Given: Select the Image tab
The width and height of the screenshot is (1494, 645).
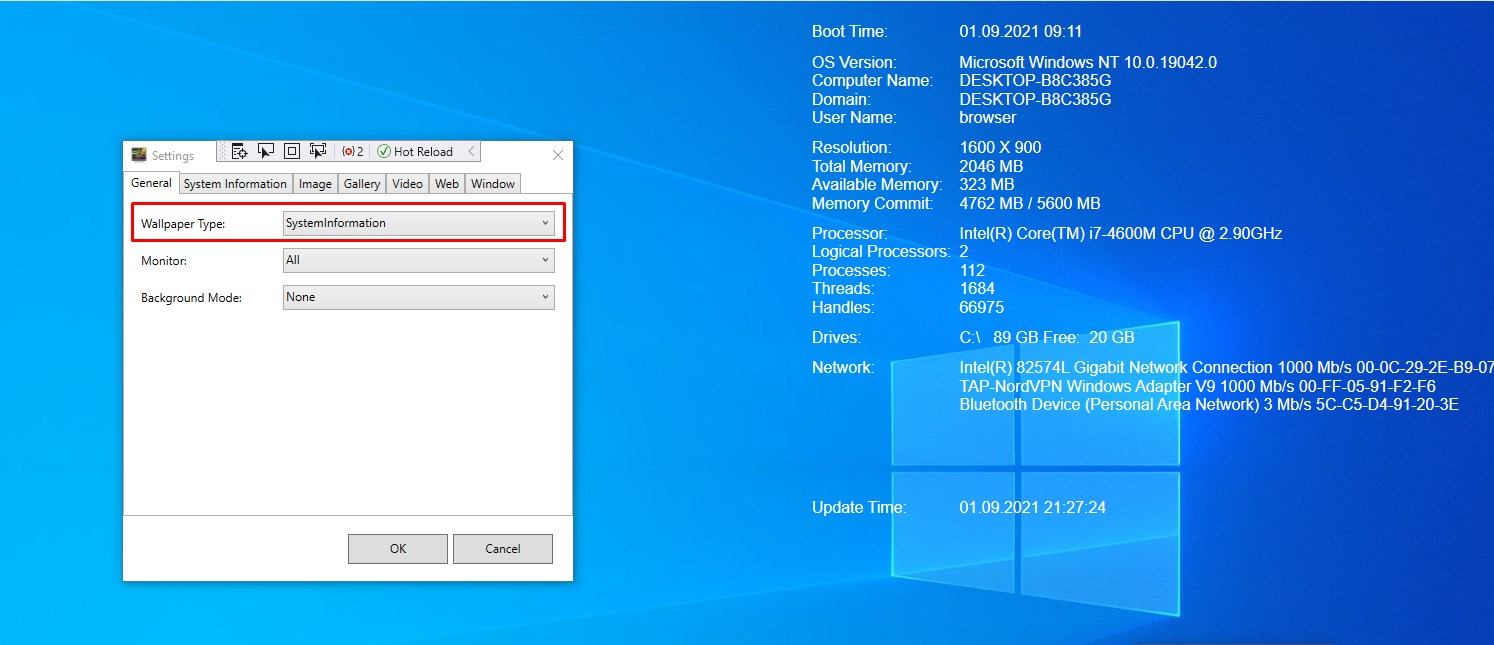Looking at the screenshot, I should (315, 184).
